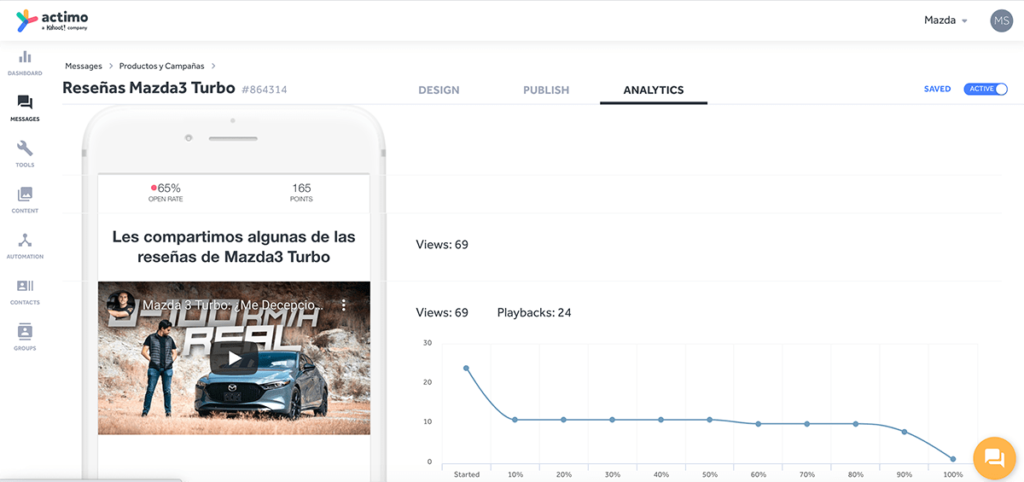Click the message title Reseñas Mazda3 Turbo
Screen dimensions: 1024x482
tap(148, 88)
